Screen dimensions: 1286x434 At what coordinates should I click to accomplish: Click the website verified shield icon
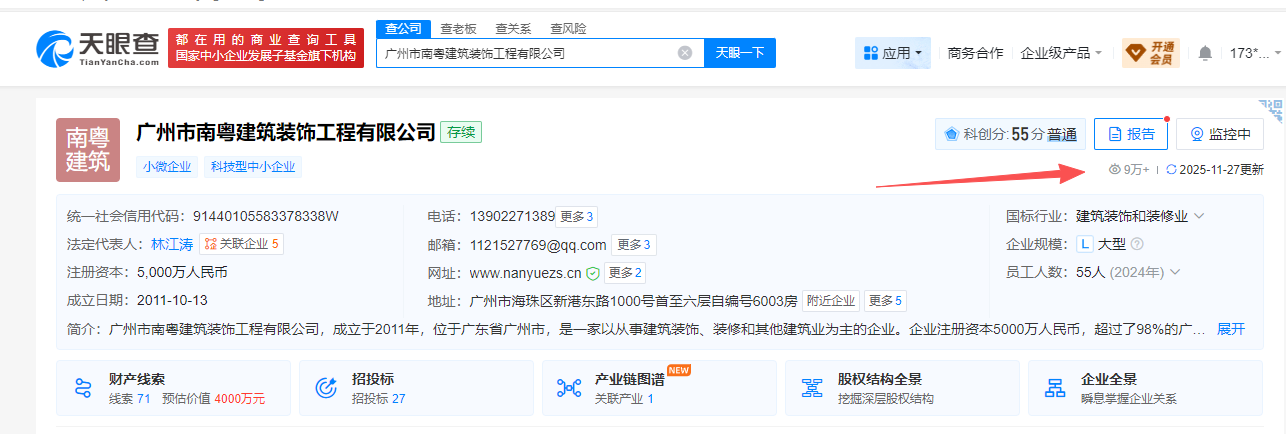[593, 273]
